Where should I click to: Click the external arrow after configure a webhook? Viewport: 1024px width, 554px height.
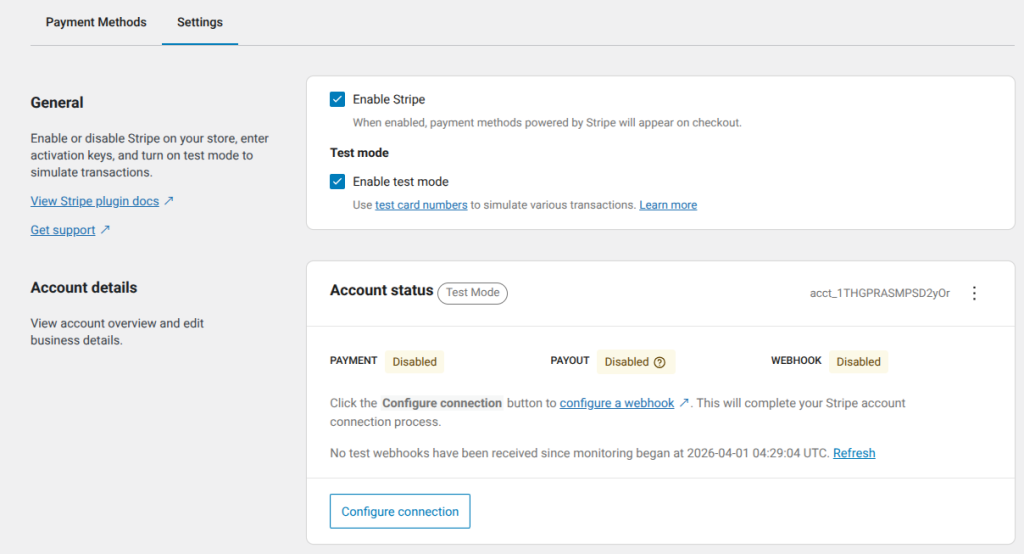[684, 402]
